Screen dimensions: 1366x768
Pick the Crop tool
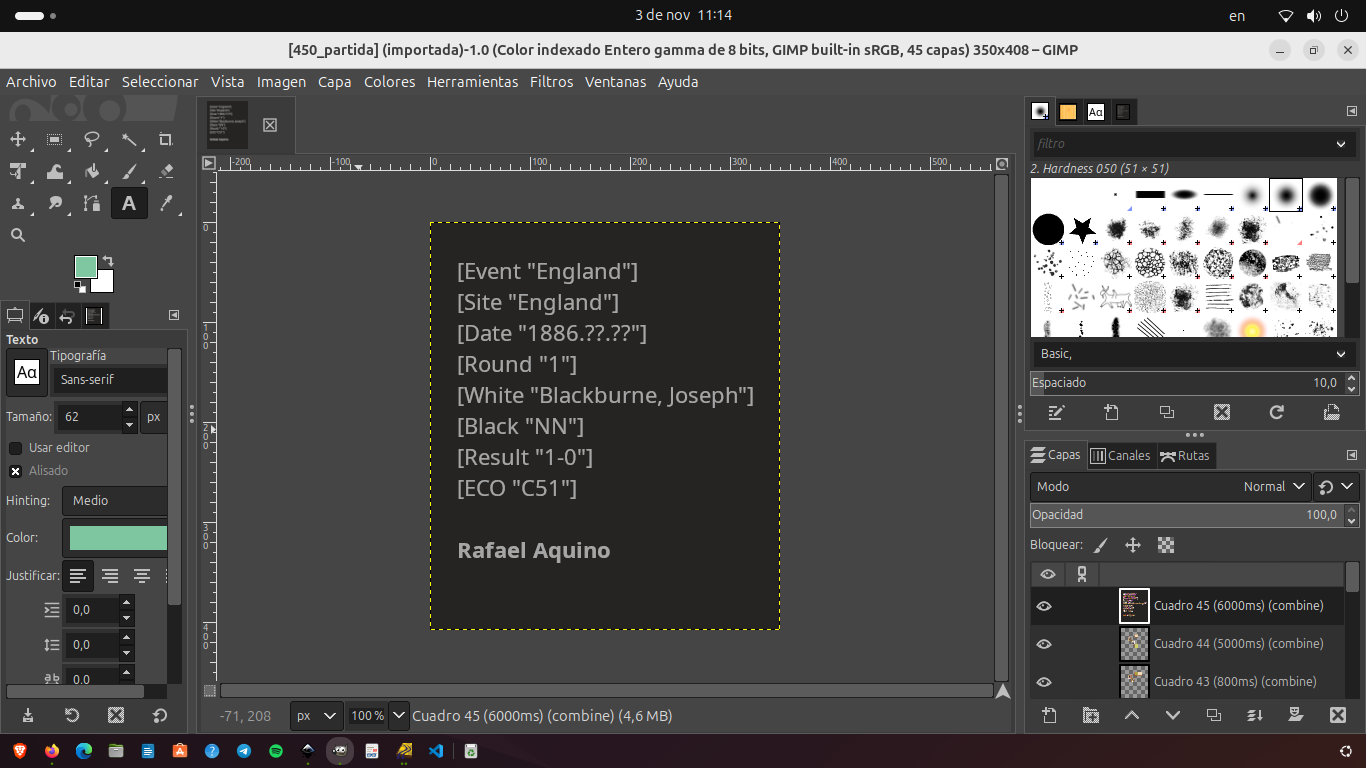[x=166, y=139]
